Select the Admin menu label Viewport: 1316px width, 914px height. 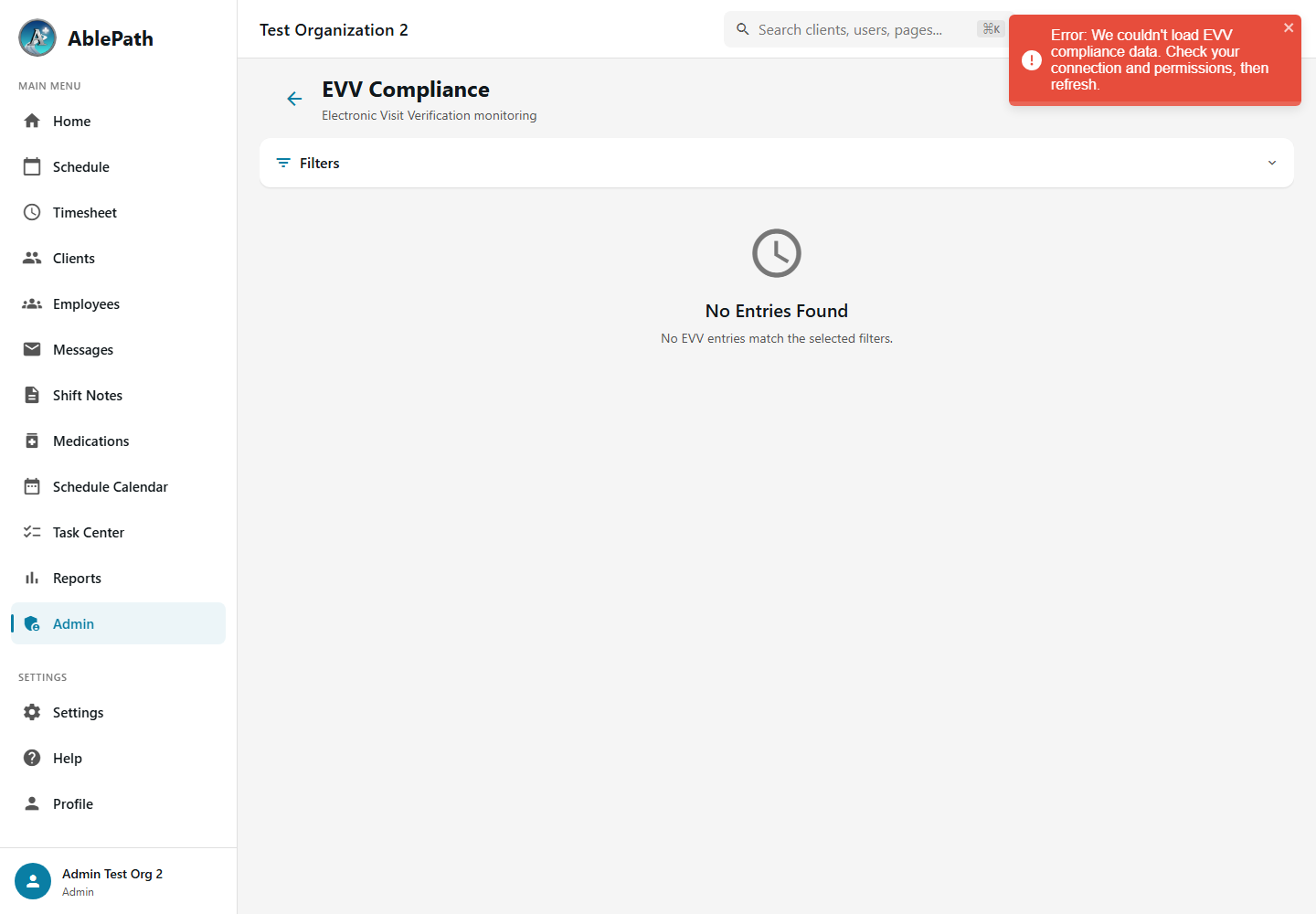click(x=73, y=623)
